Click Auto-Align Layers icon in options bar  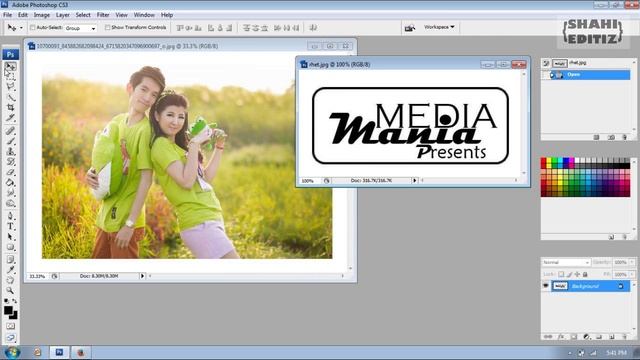(x=313, y=28)
